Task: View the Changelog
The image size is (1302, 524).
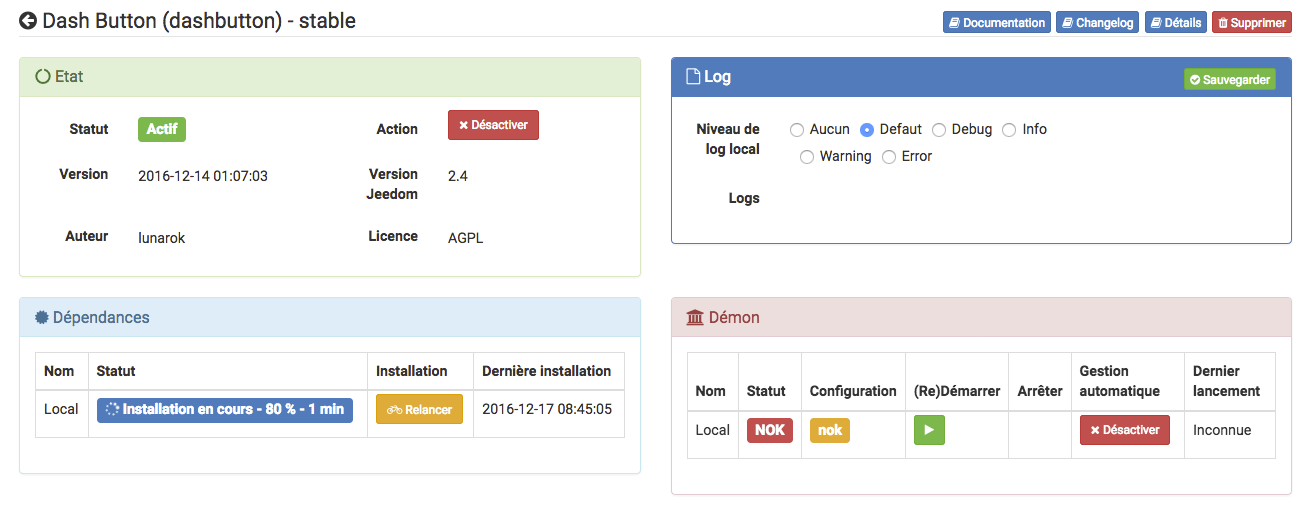Action: coord(1097,22)
